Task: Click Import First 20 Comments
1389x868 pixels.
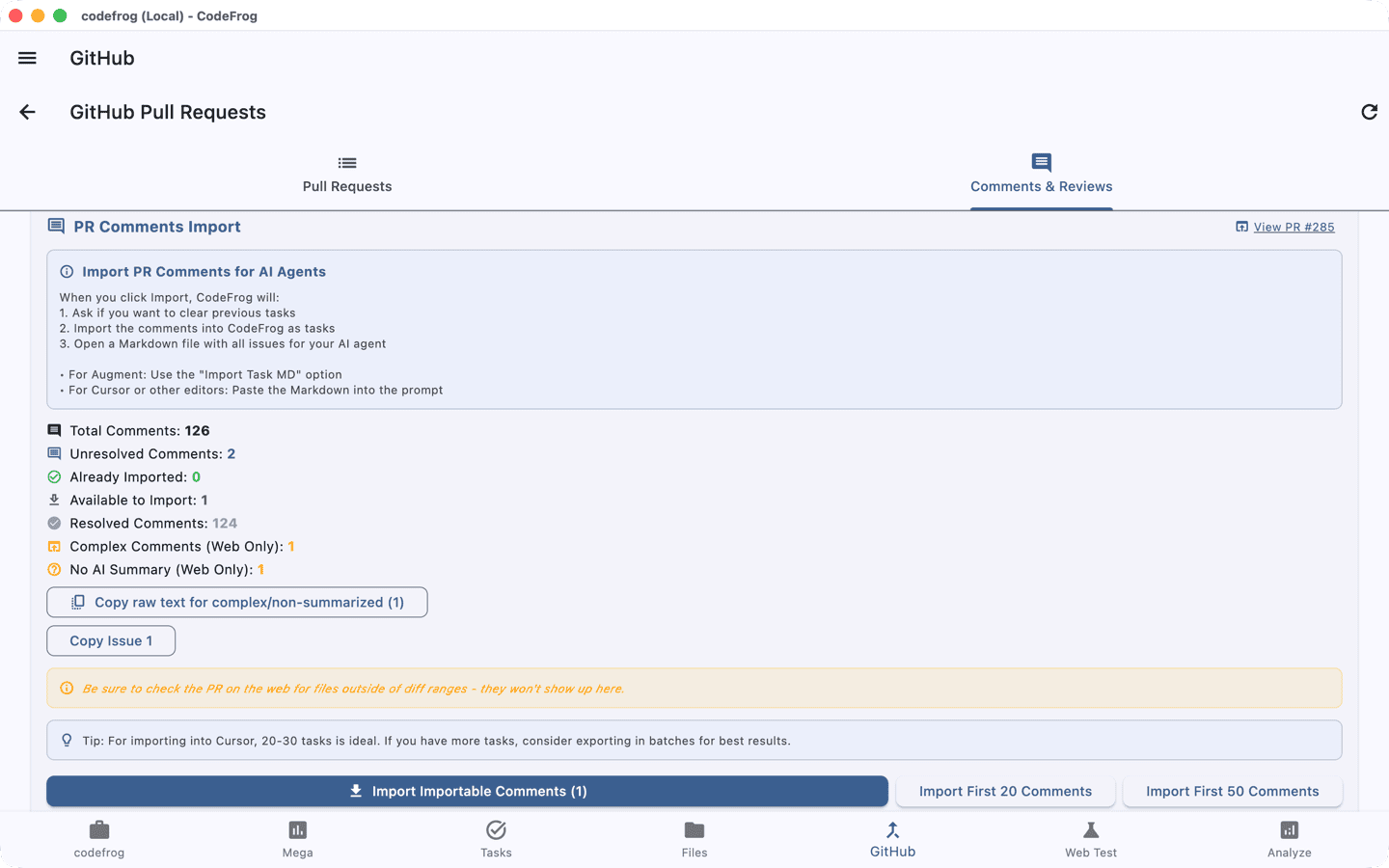Action: [x=1005, y=791]
